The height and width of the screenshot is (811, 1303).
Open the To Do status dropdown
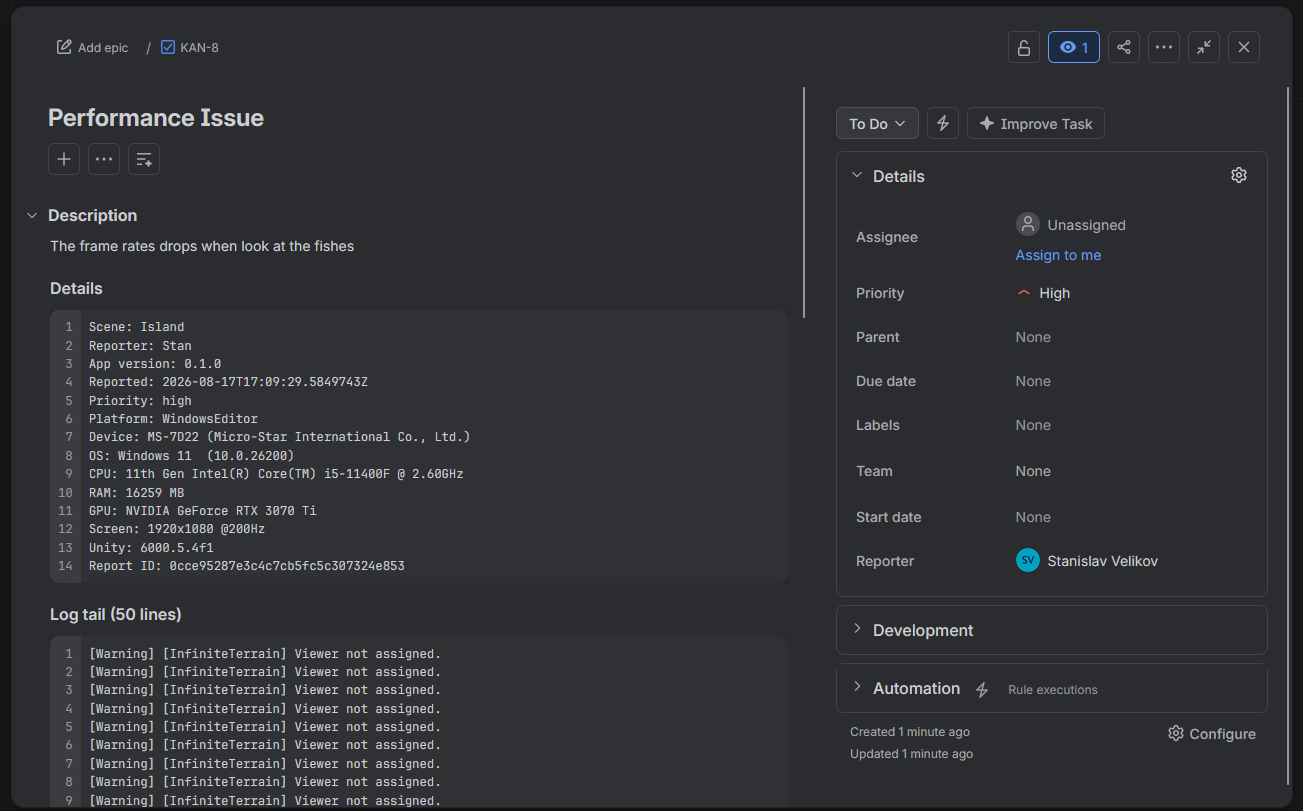[877, 124]
